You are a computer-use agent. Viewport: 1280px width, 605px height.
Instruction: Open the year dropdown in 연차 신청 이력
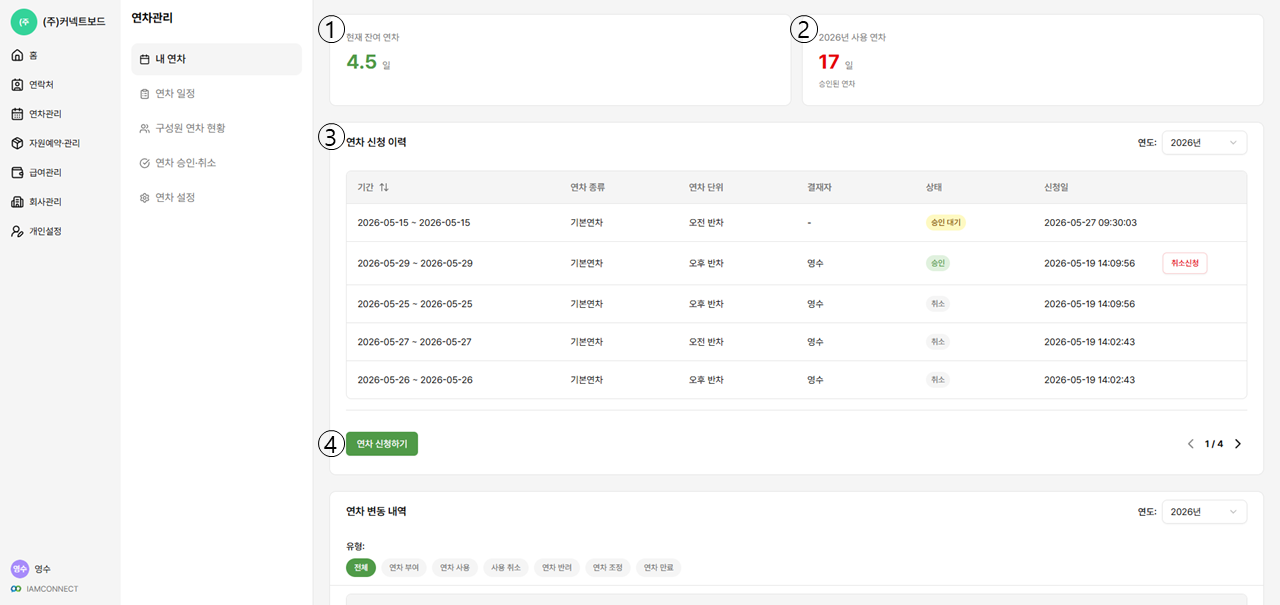1204,143
